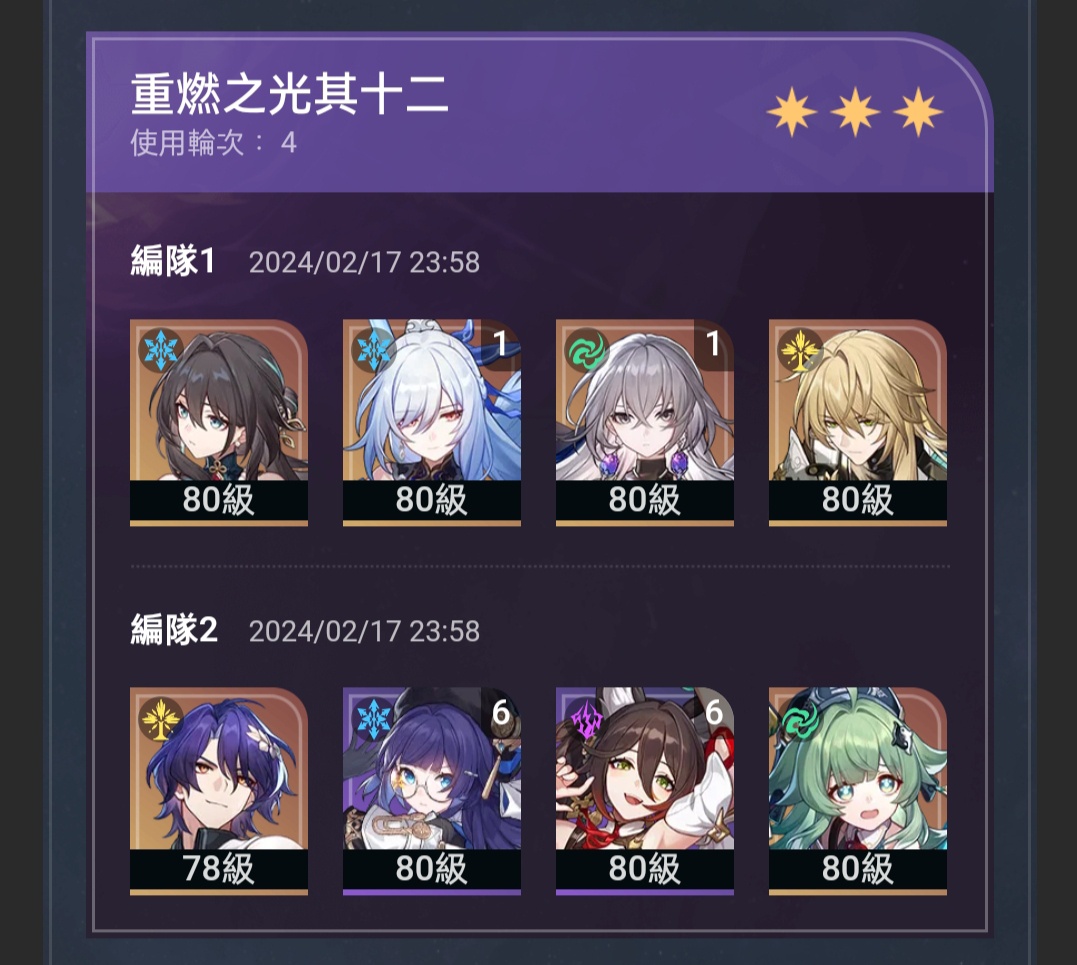
Task: Click the 編隊2 team label
Action: [174, 631]
